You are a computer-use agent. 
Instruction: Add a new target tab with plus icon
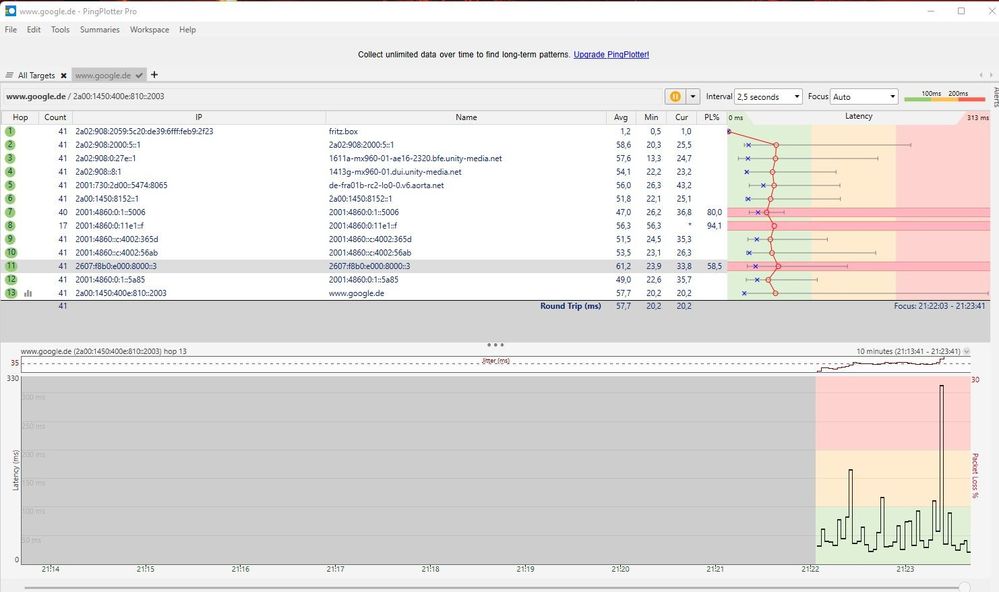tap(154, 75)
